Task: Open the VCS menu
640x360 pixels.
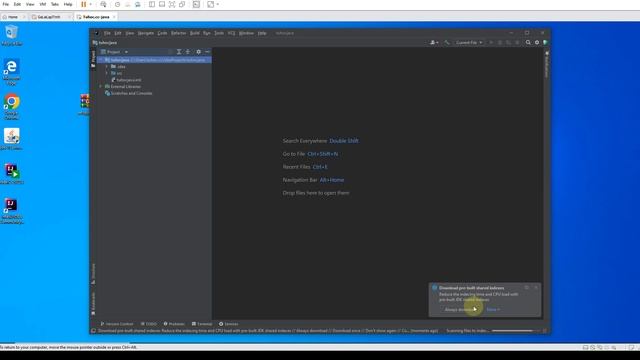Action: [x=231, y=33]
